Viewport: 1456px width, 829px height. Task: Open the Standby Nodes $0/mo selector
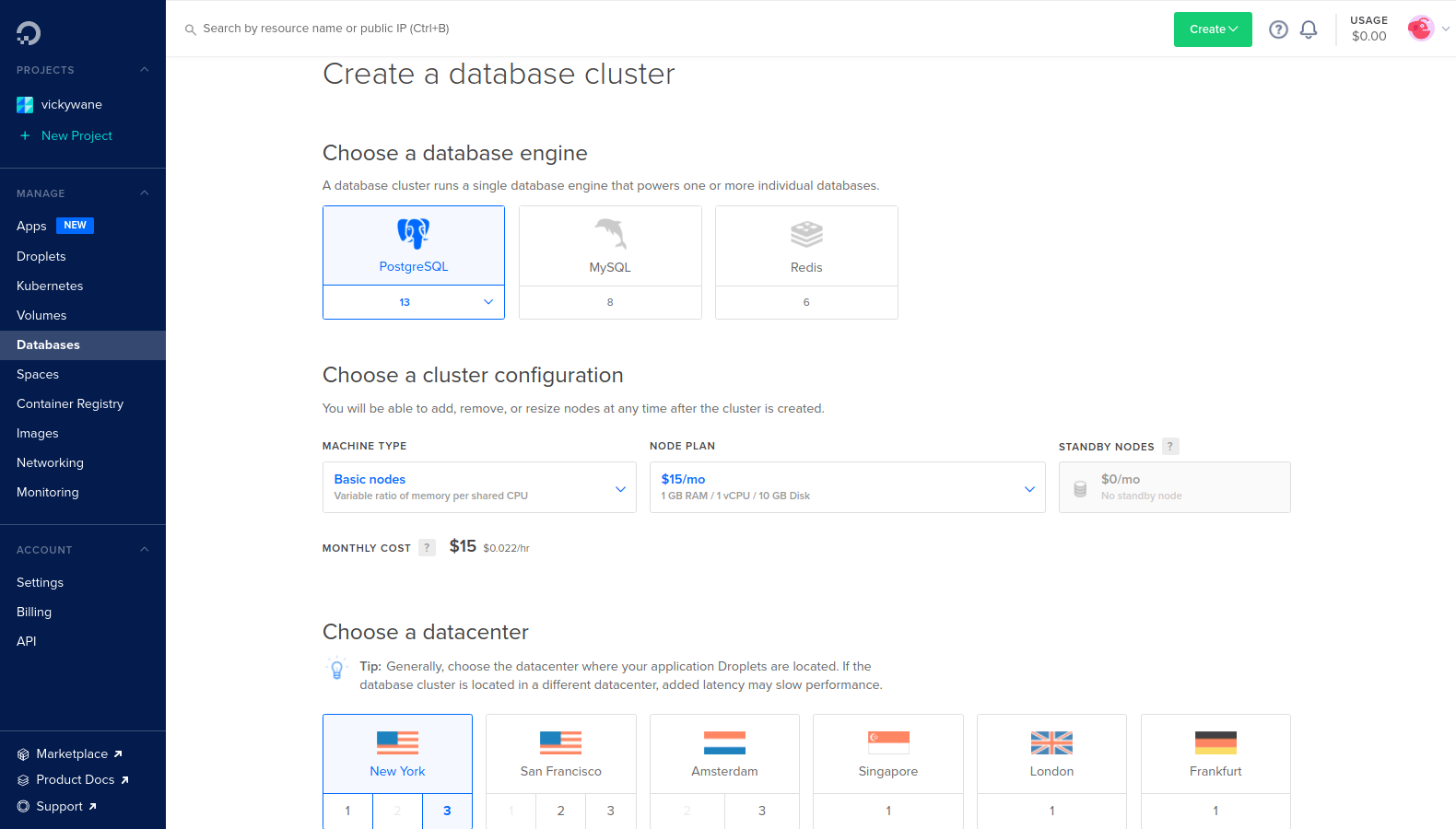click(x=1175, y=487)
